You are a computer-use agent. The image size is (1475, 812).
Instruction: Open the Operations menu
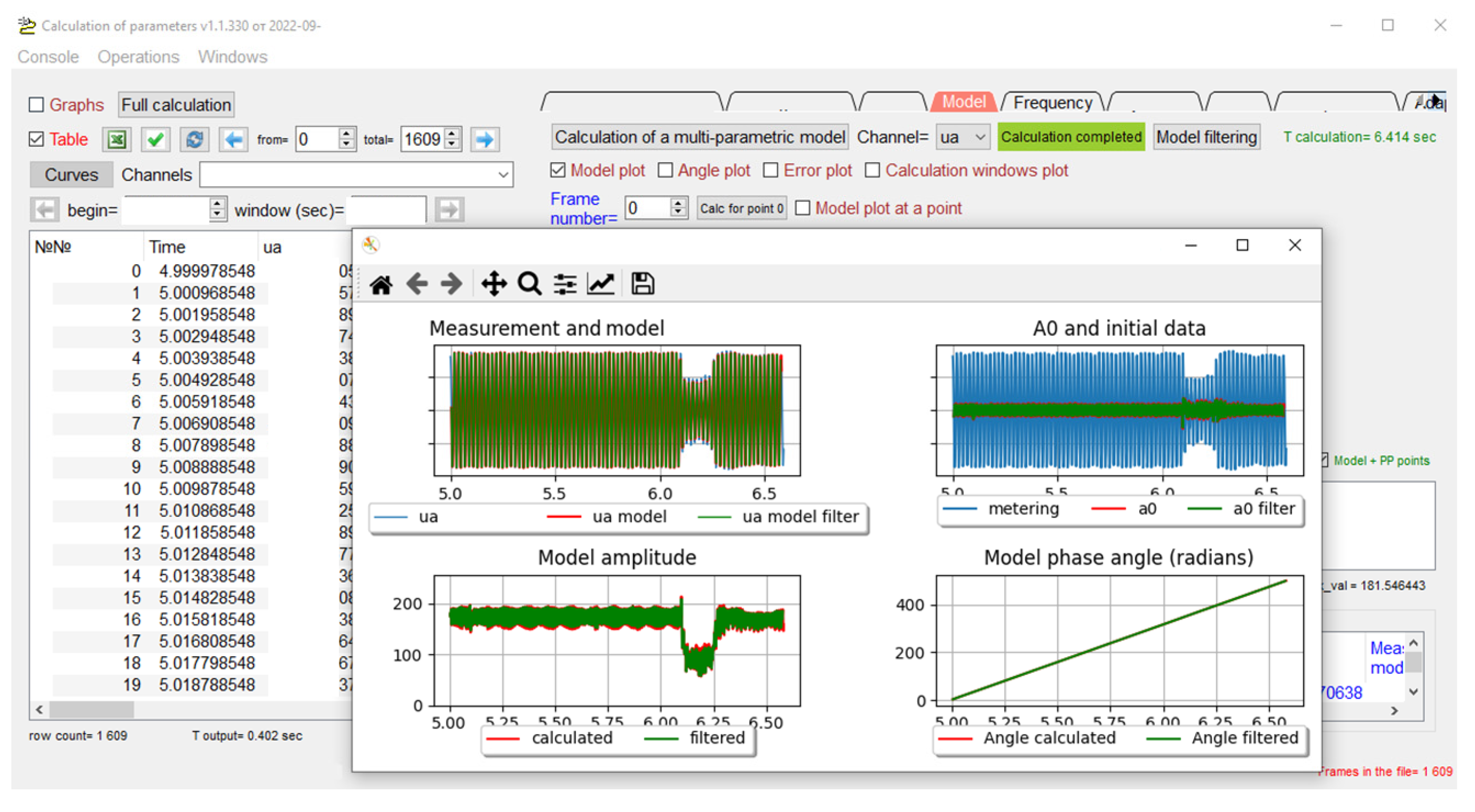click(138, 57)
